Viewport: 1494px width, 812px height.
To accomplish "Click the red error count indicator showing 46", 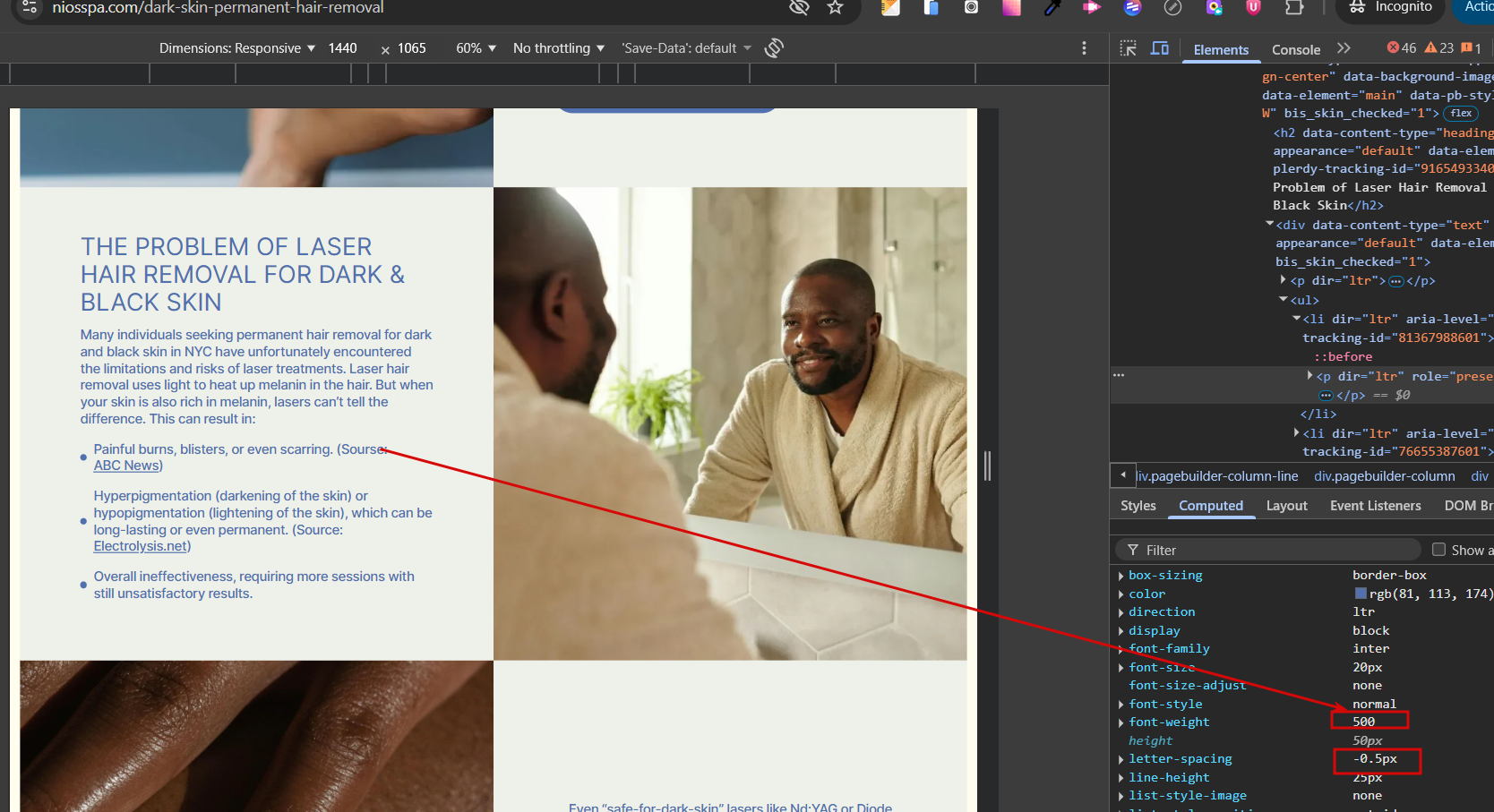I will [1401, 48].
